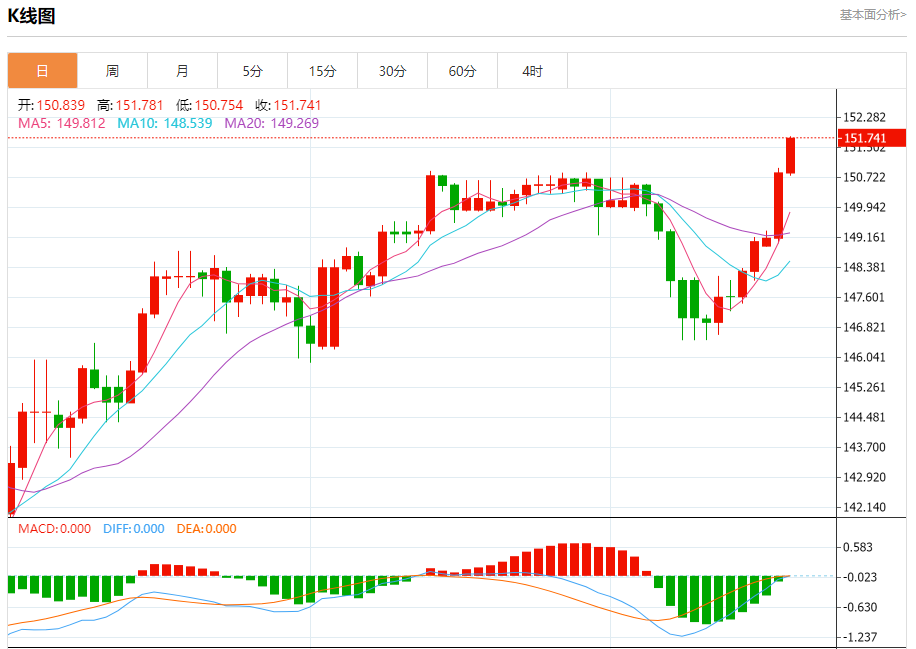Click the MA5 149.812 legend label
916x649 pixels.
(62, 123)
